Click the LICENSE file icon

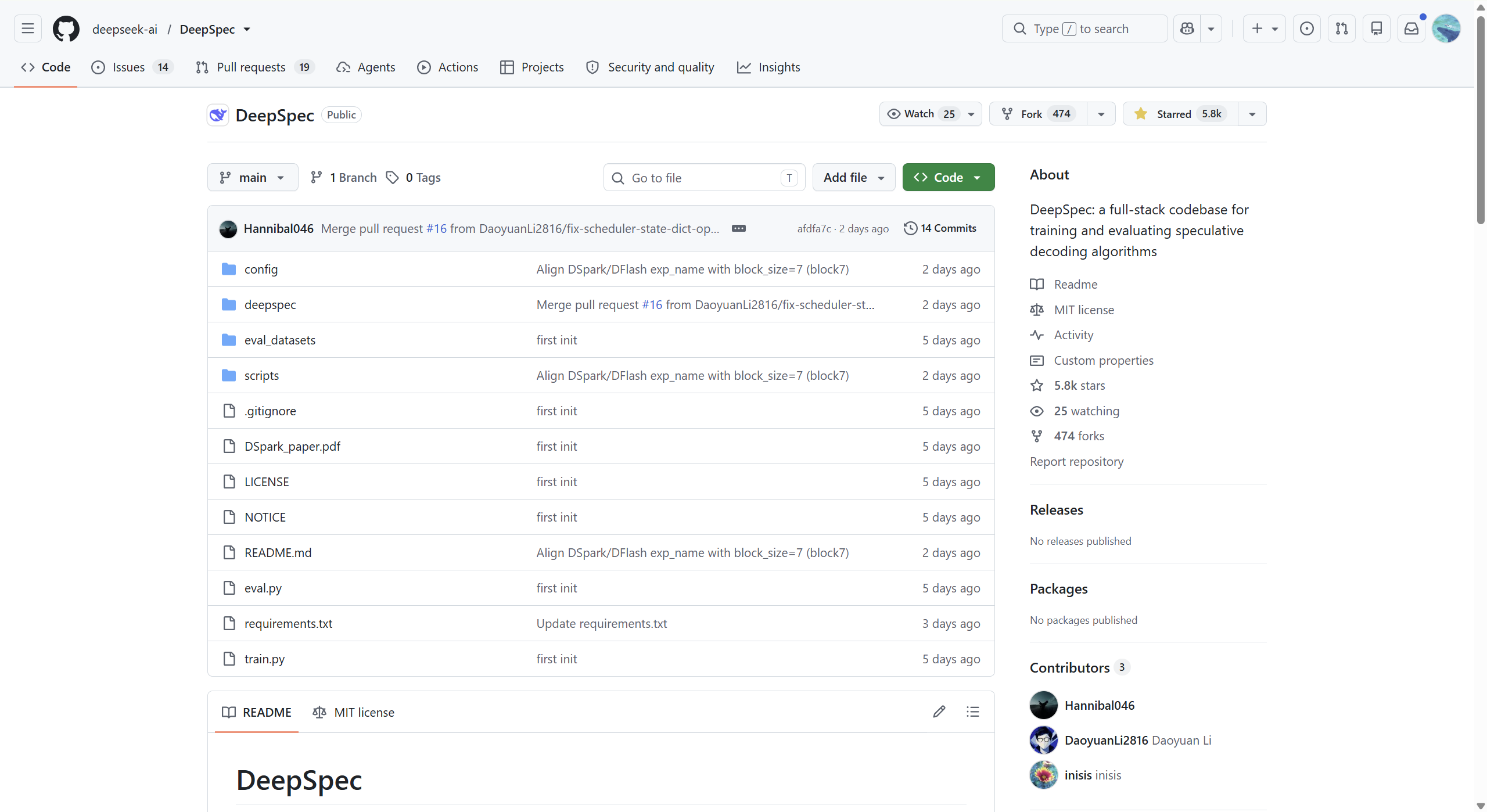click(229, 482)
